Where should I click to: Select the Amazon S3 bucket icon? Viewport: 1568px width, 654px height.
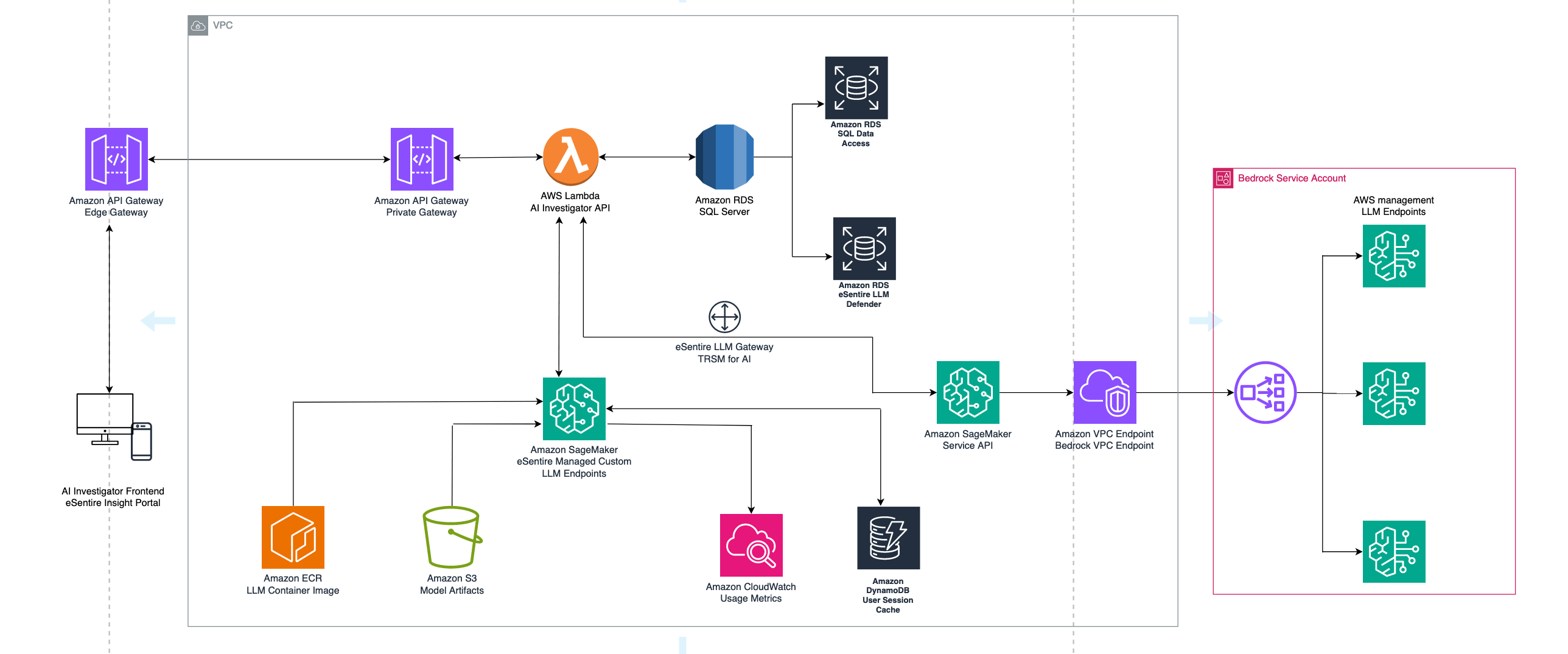click(x=452, y=537)
